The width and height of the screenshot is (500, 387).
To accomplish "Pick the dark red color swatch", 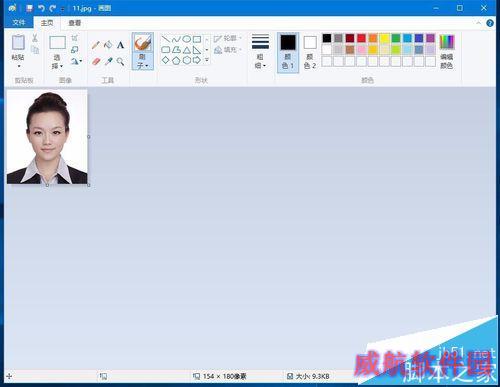I will click(x=350, y=38).
